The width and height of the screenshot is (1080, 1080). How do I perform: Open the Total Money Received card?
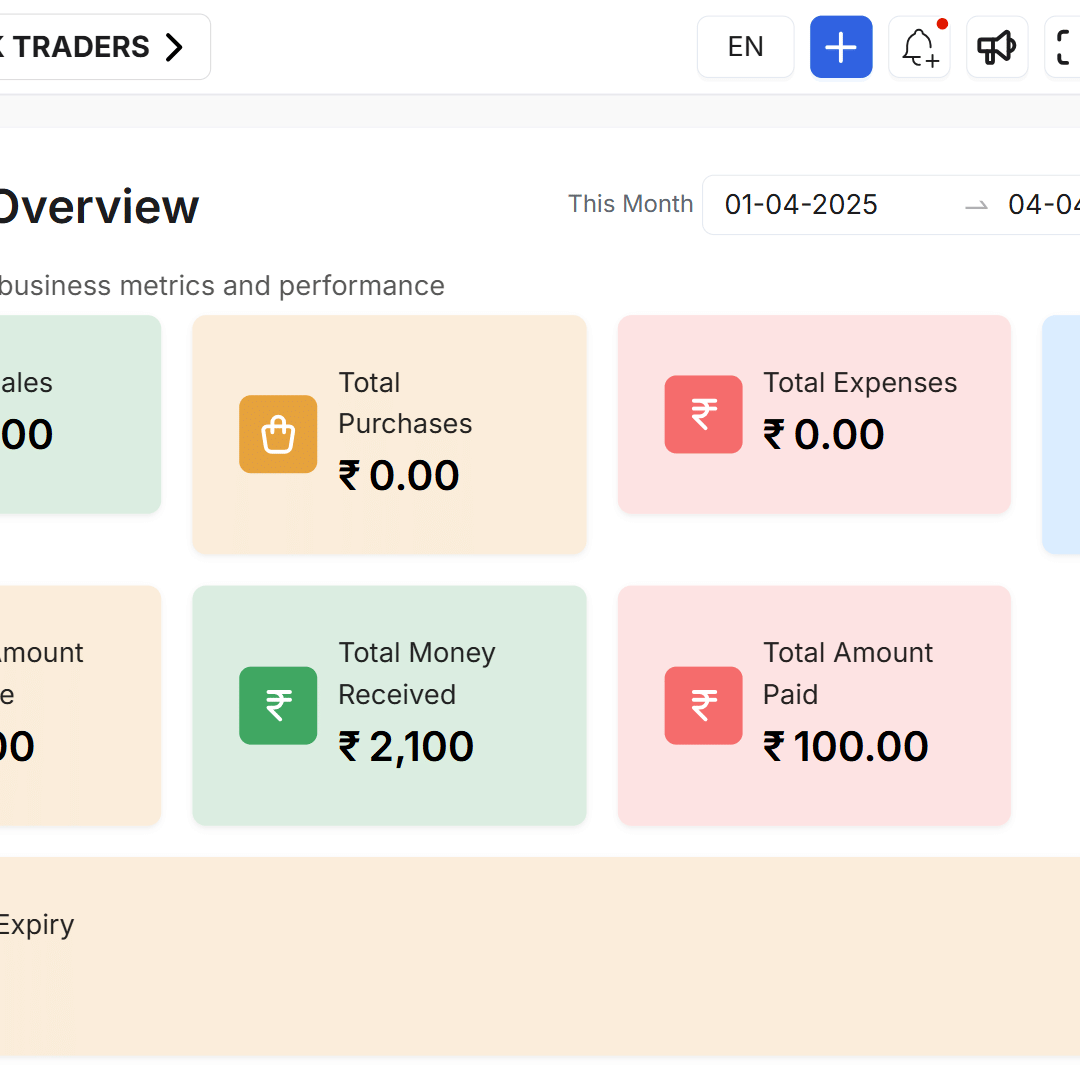(x=389, y=705)
